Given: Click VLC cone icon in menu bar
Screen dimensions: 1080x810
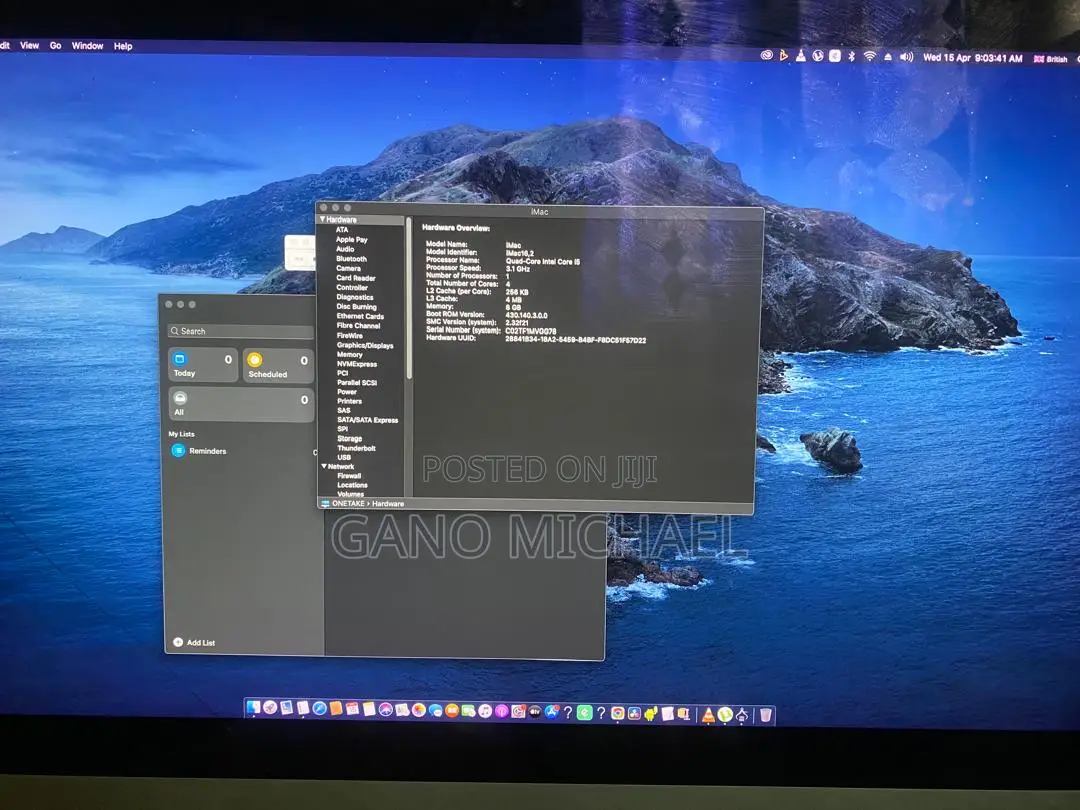Looking at the screenshot, I should 800,56.
